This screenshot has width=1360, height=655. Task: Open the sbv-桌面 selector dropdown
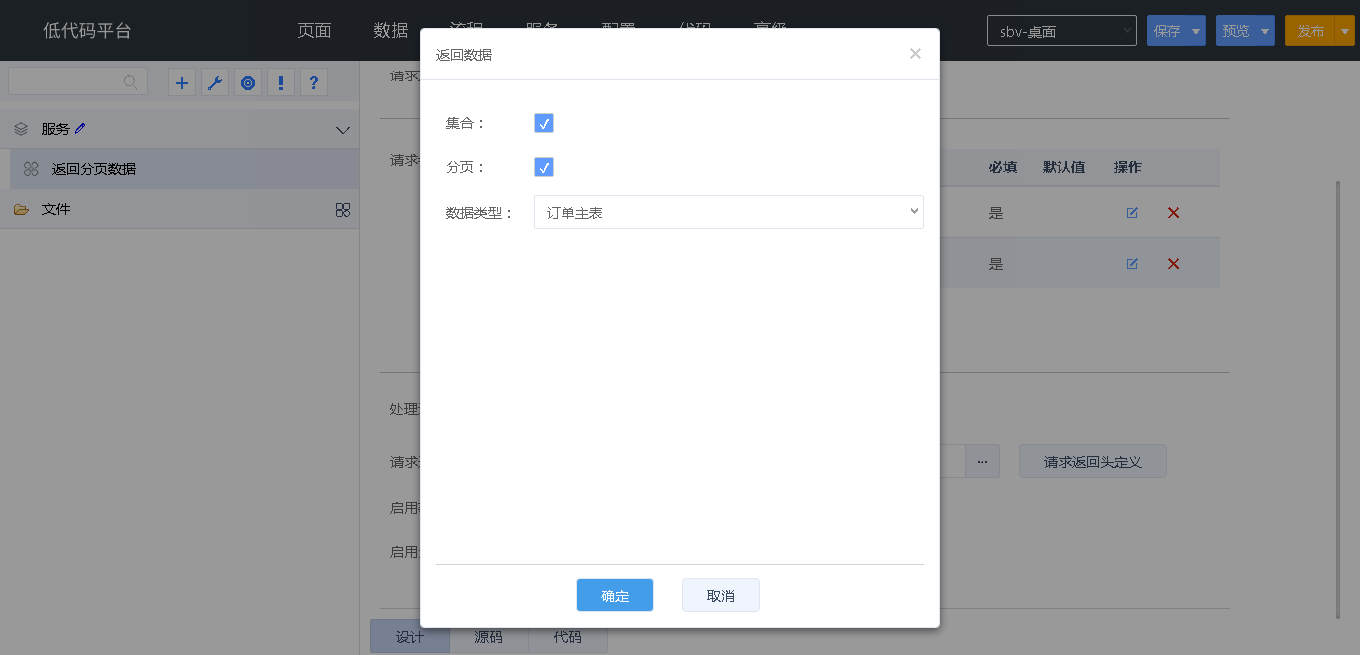coord(1061,31)
